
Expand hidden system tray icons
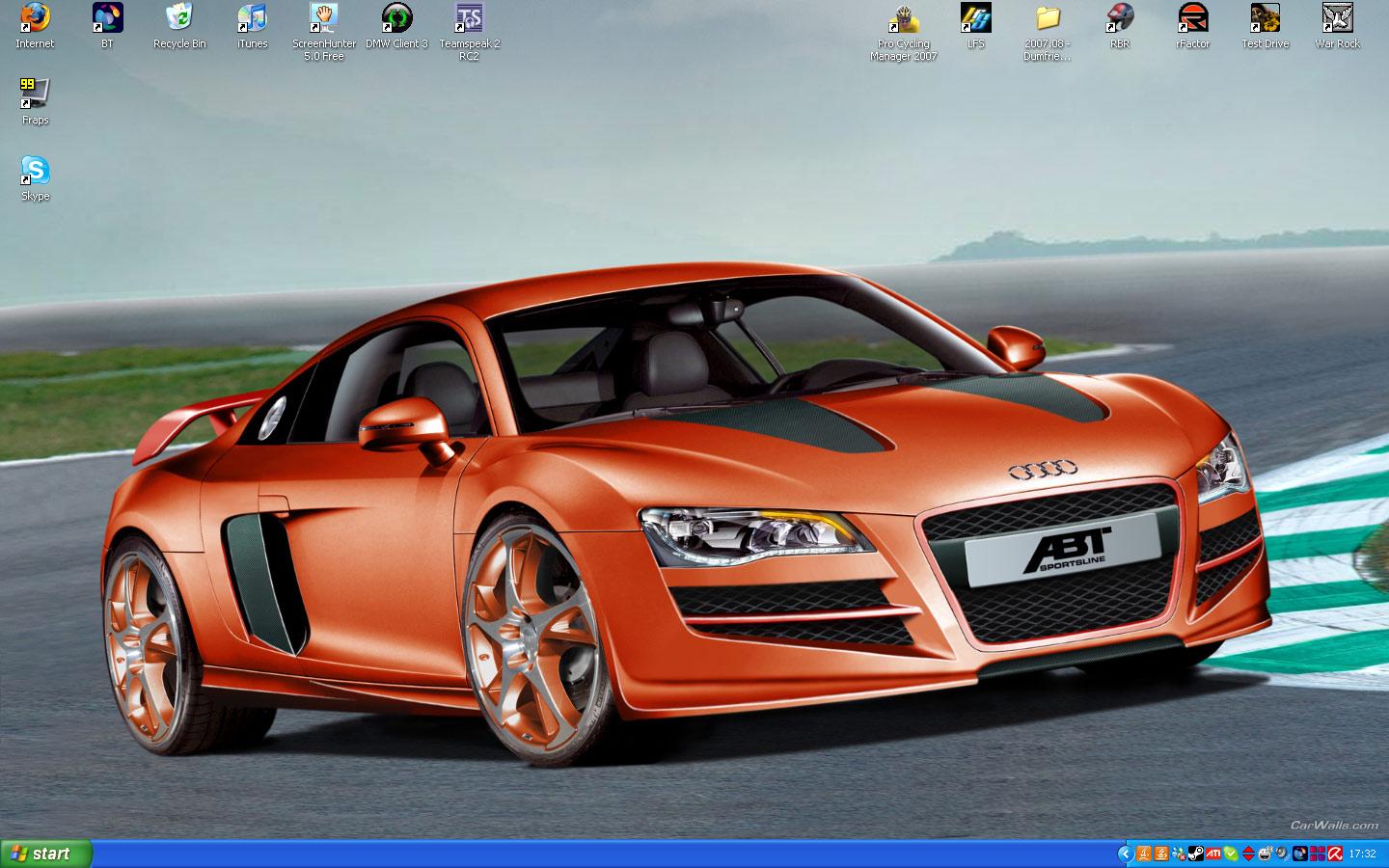click(1125, 854)
